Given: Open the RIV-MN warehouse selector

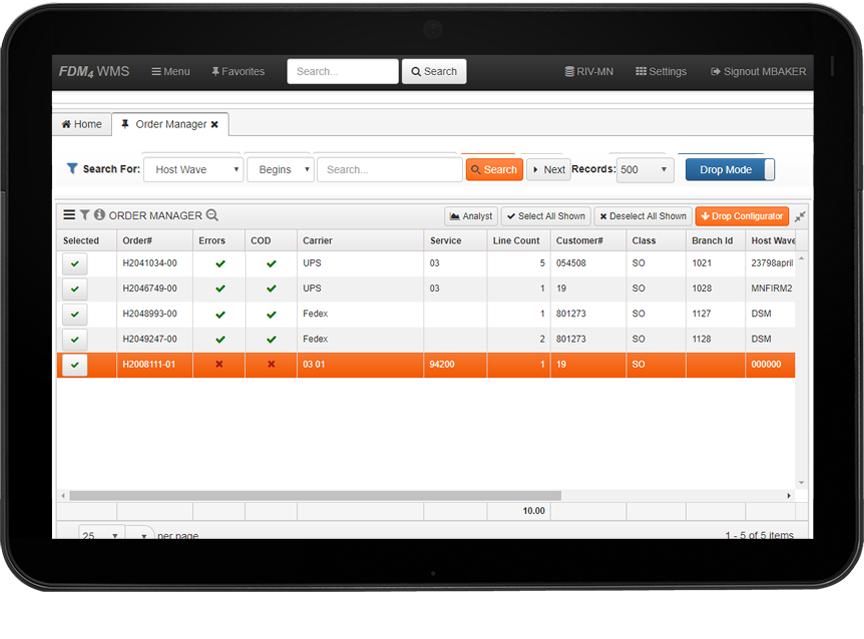Looking at the screenshot, I should 589,72.
